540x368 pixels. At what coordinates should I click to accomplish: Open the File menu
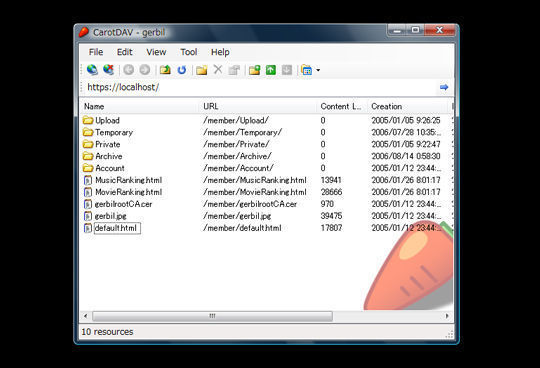pos(96,52)
